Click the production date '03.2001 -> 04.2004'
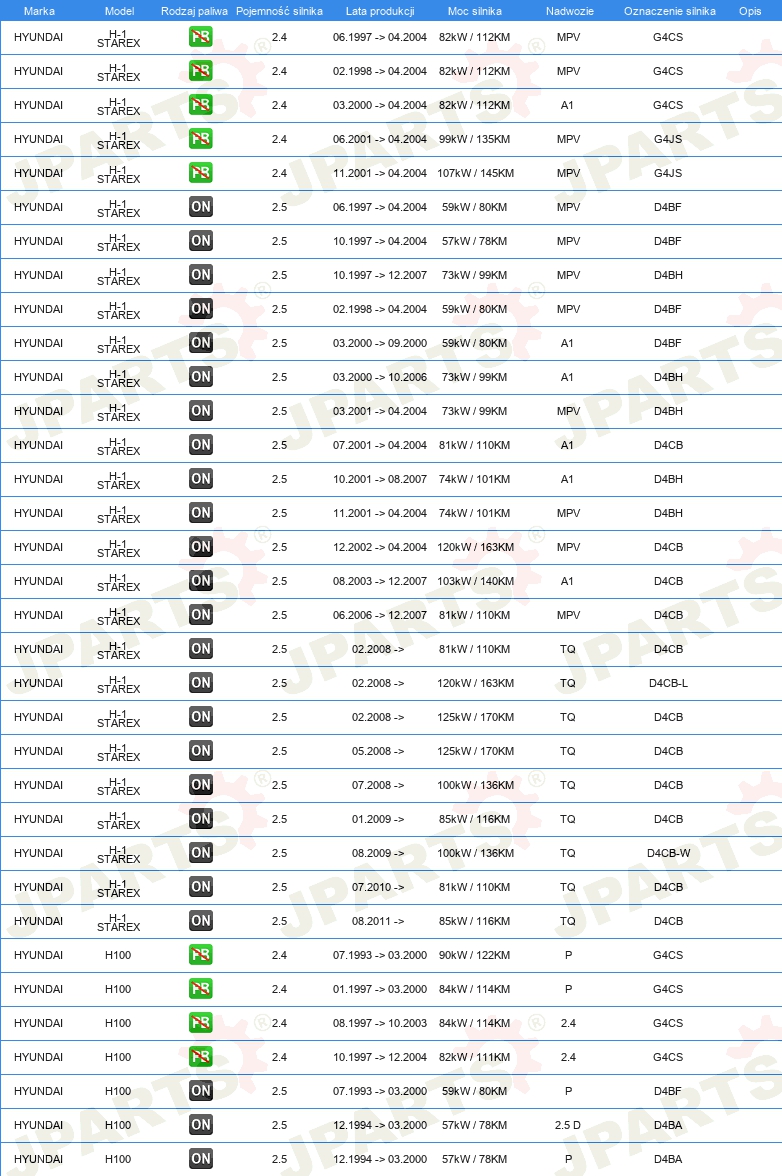The image size is (782, 1176). (380, 411)
